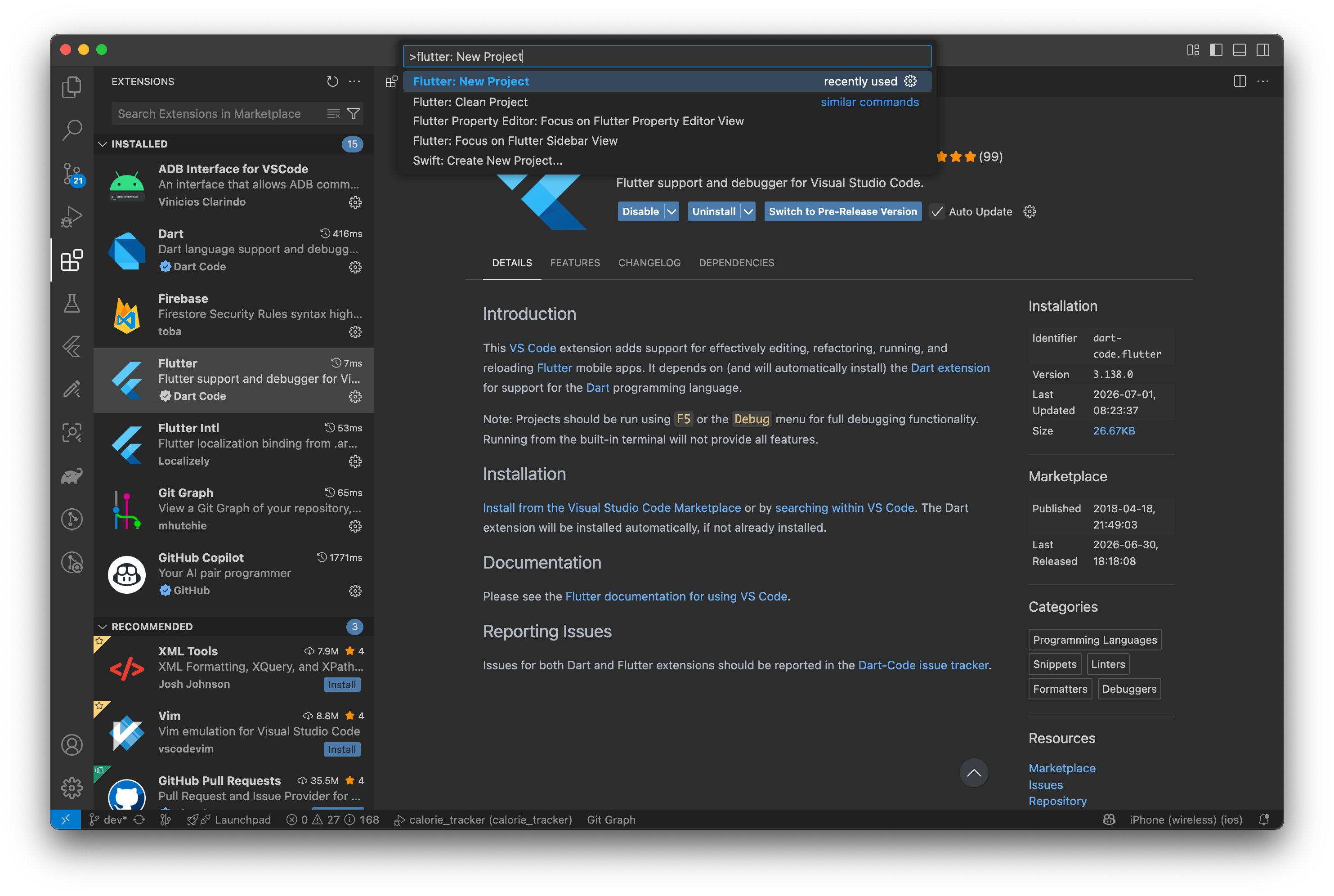The image size is (1334, 896).
Task: Open the Dart-Code issue tracker link
Action: point(923,665)
